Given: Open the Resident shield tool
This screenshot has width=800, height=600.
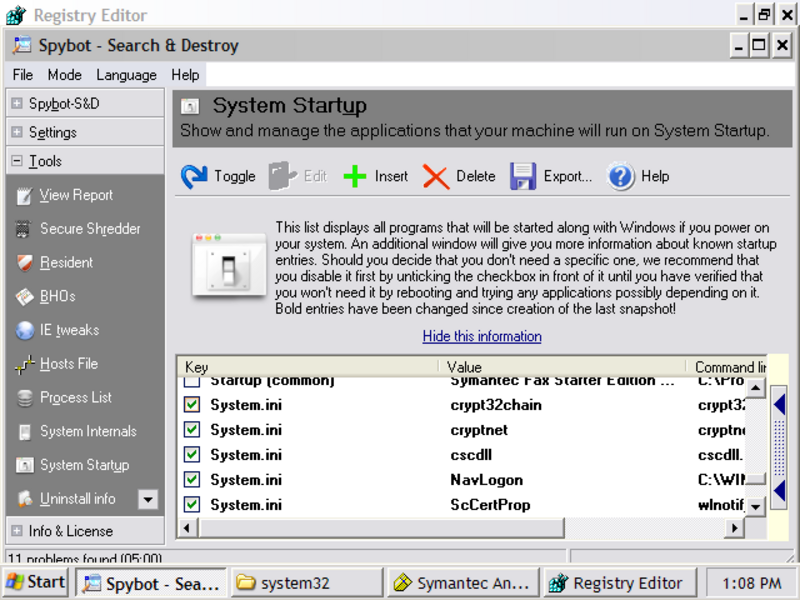Looking at the screenshot, I should tap(66, 262).
